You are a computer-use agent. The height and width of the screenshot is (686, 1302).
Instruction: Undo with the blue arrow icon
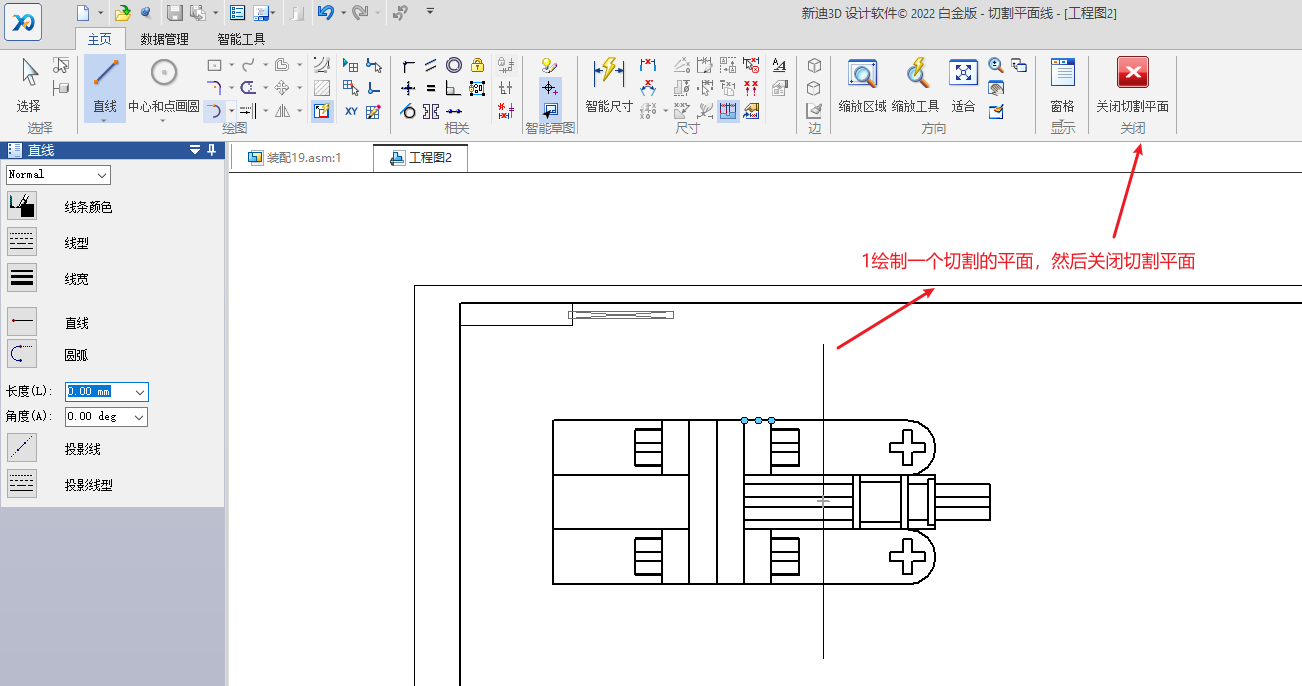(x=325, y=12)
